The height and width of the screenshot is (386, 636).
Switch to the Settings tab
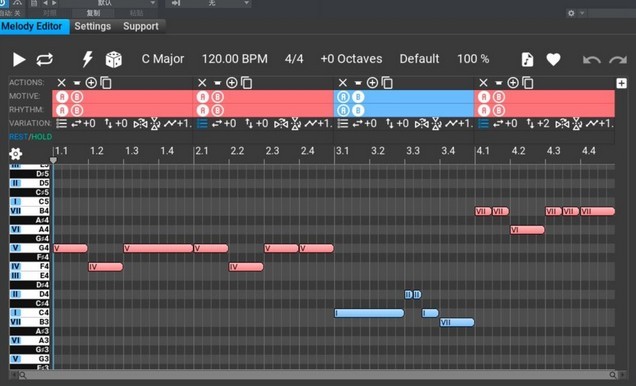92,26
